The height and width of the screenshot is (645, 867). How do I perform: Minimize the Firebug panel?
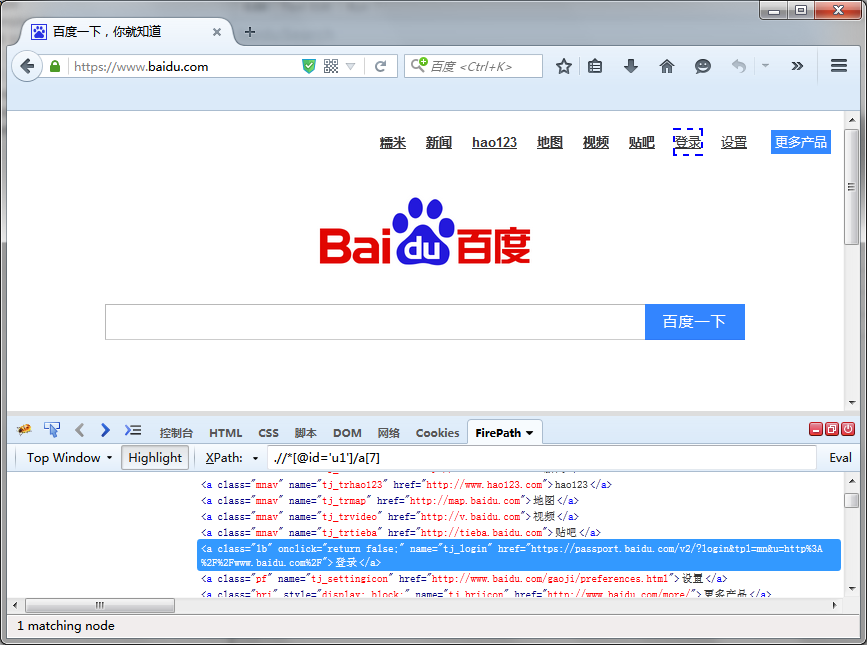tap(816, 429)
